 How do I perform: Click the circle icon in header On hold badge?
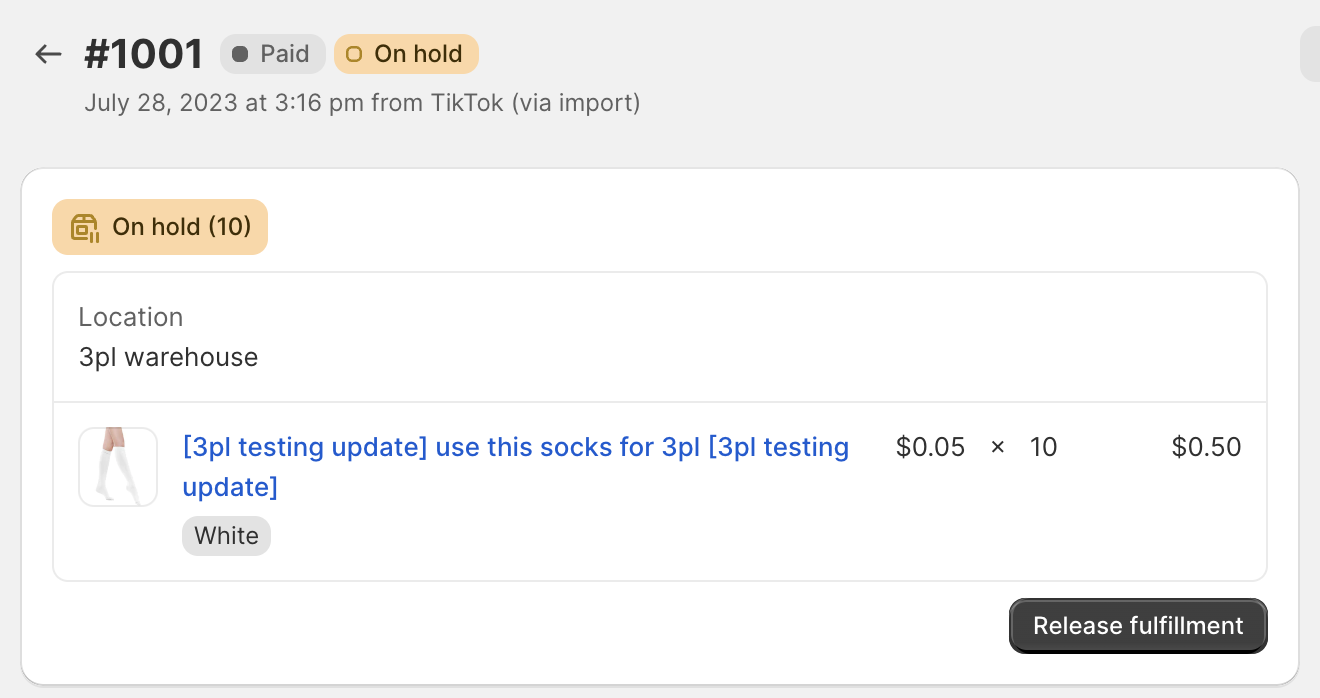tap(353, 54)
